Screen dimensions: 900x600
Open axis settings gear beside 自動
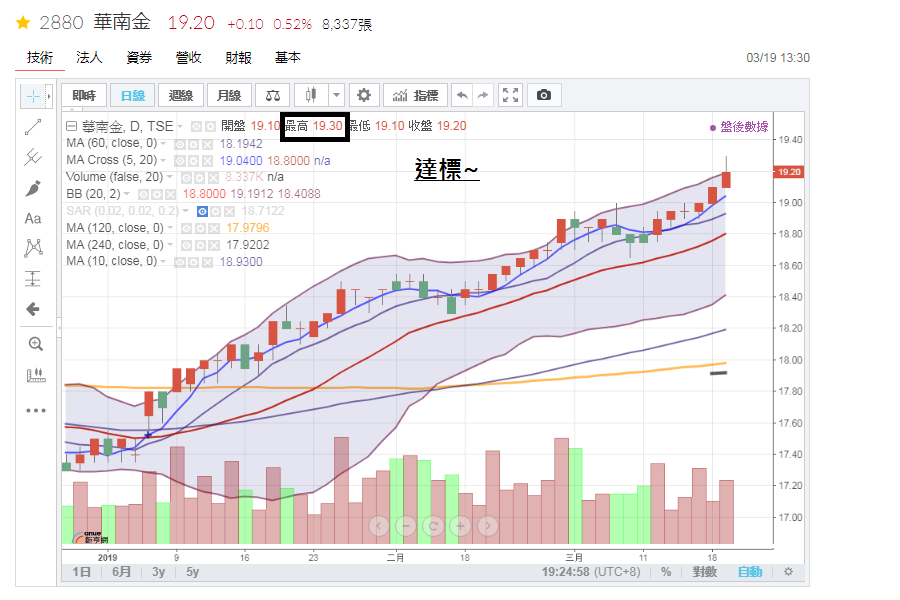coord(789,572)
